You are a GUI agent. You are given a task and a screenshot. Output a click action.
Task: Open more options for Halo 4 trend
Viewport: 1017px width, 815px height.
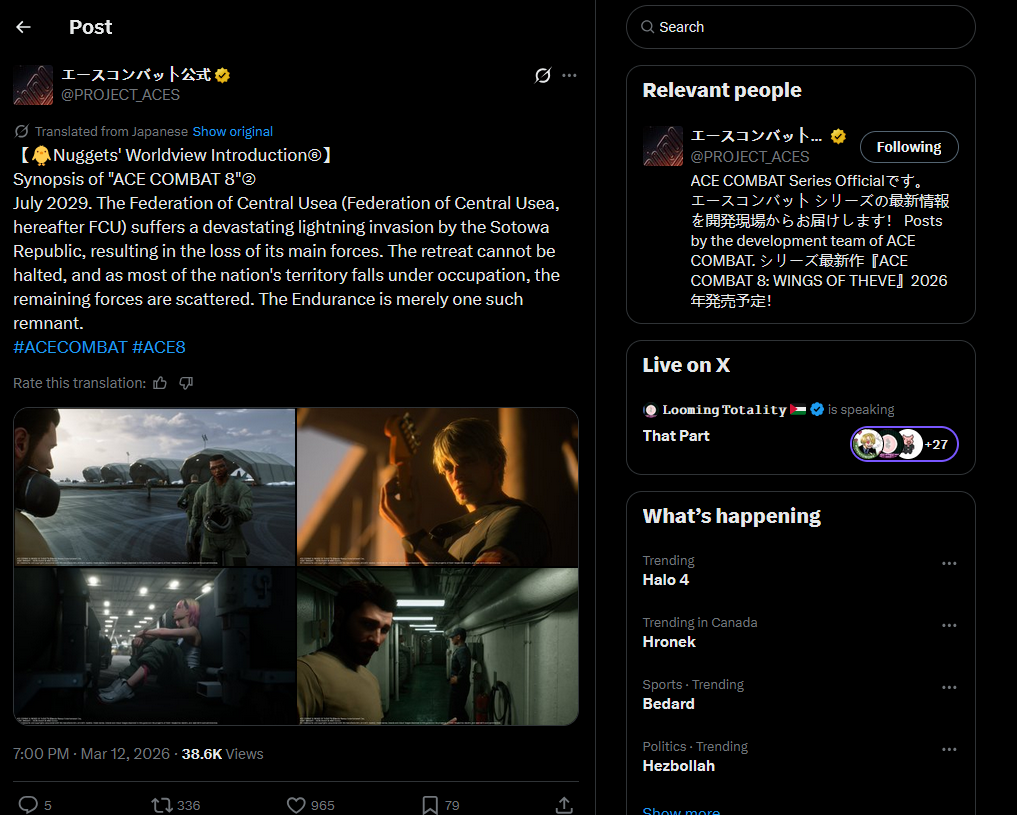(x=949, y=563)
